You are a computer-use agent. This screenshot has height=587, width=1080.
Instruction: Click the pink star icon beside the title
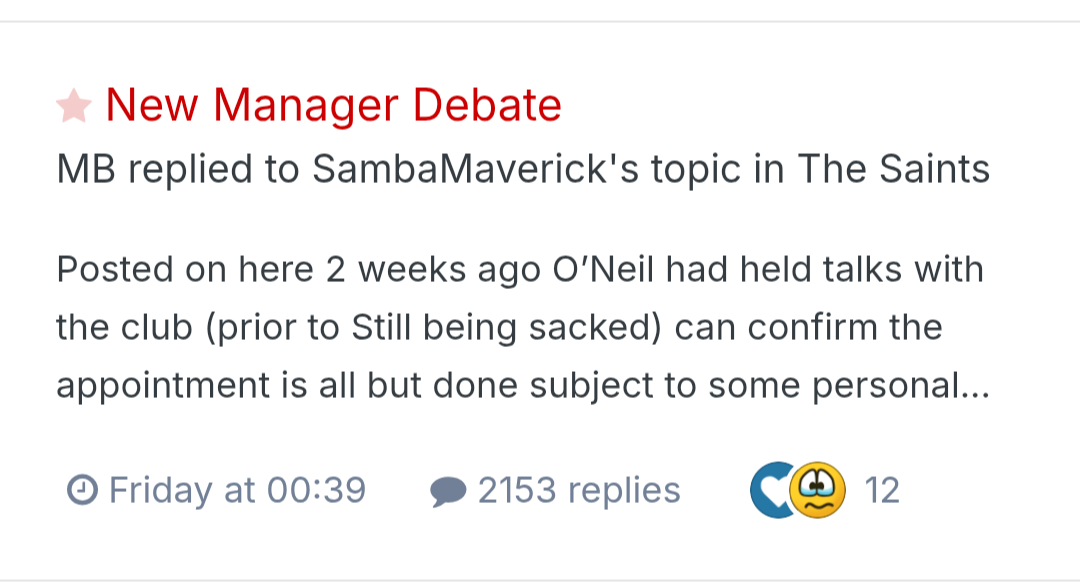[x=74, y=106]
